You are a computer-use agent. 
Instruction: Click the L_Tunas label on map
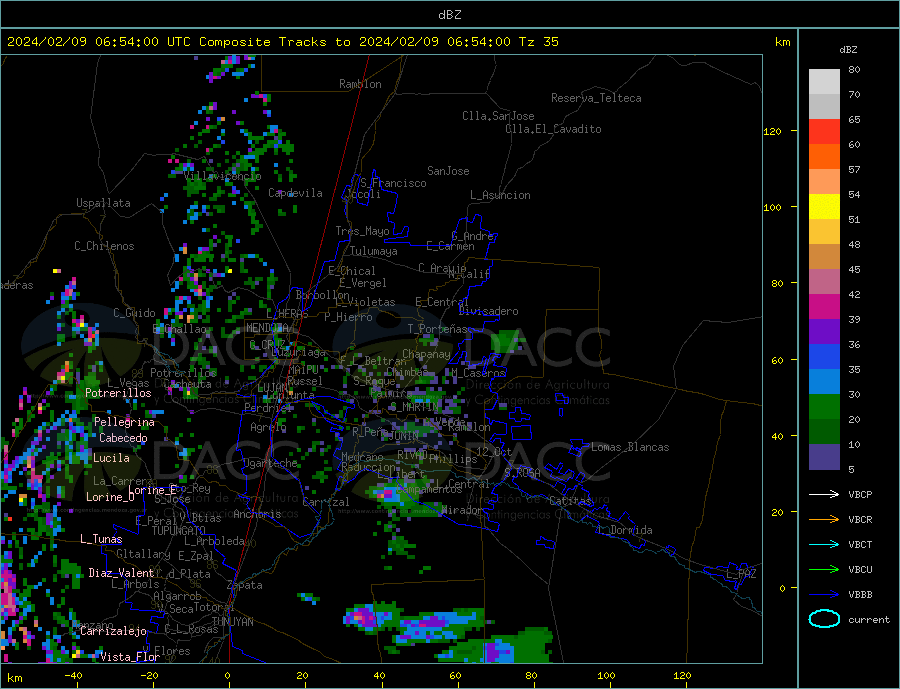point(101,539)
